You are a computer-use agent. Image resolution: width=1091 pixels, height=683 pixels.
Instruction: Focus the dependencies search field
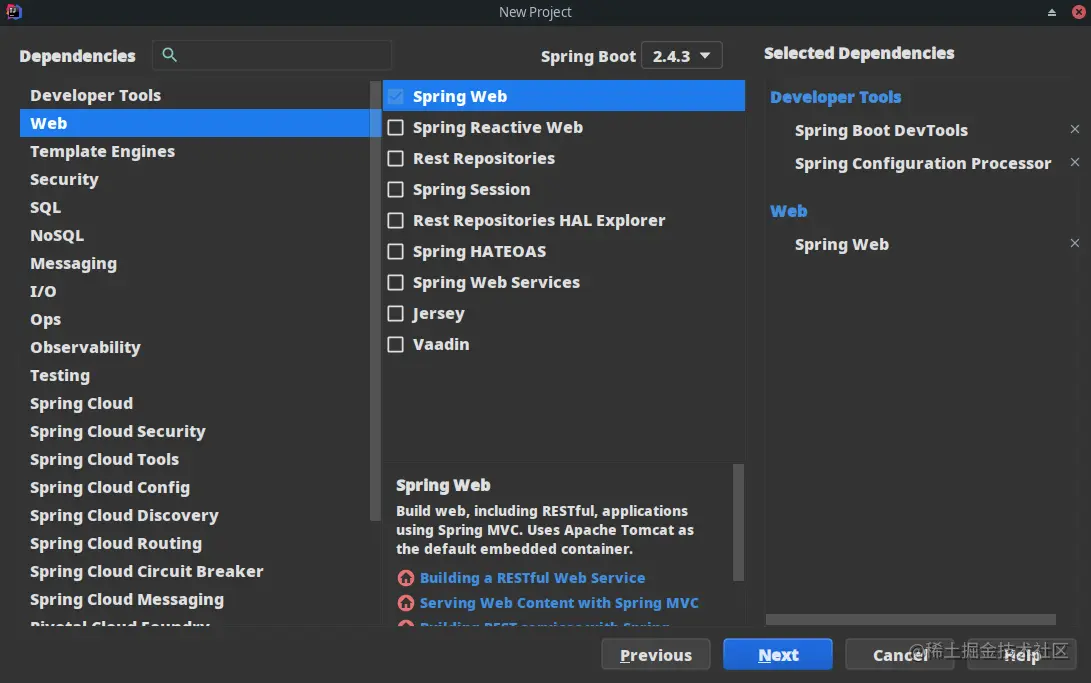272,55
